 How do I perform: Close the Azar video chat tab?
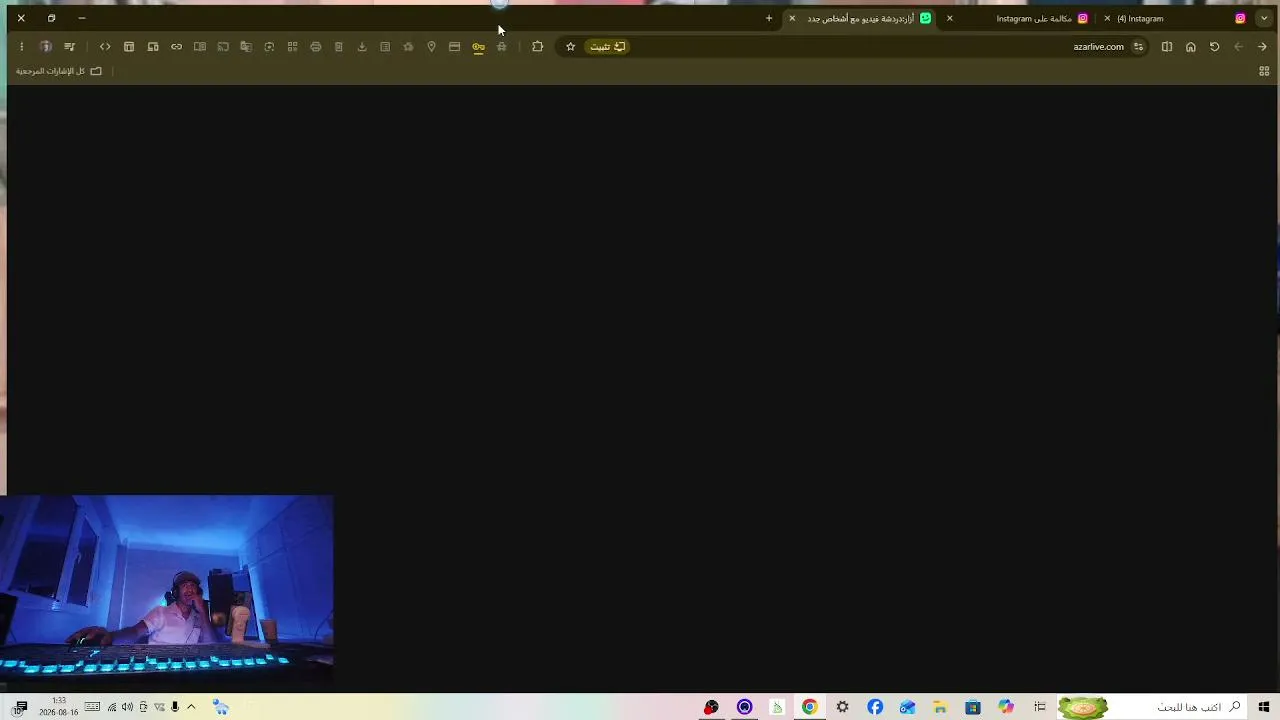coord(792,18)
